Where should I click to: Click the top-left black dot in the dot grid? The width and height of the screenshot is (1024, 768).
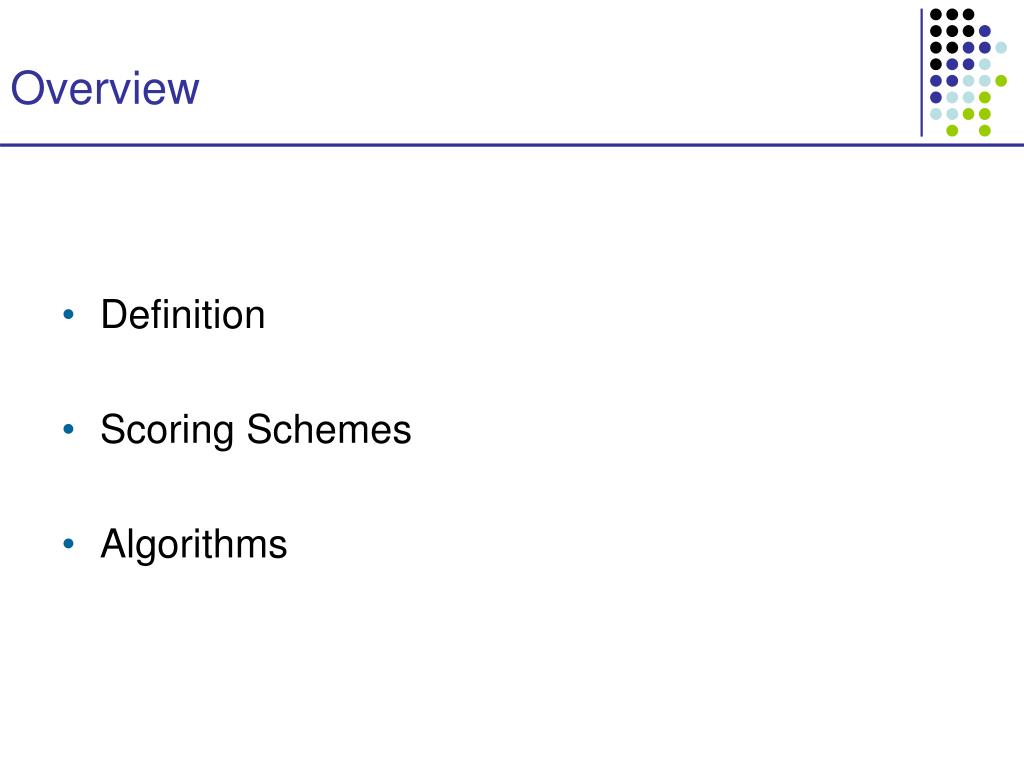click(936, 14)
